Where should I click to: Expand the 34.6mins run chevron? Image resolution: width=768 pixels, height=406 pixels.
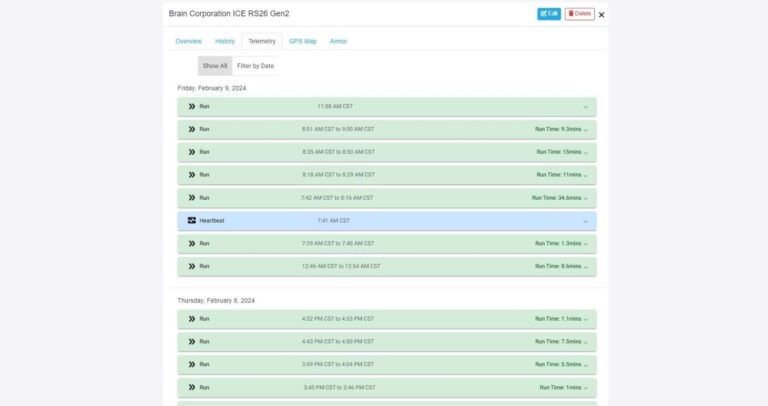pos(585,198)
